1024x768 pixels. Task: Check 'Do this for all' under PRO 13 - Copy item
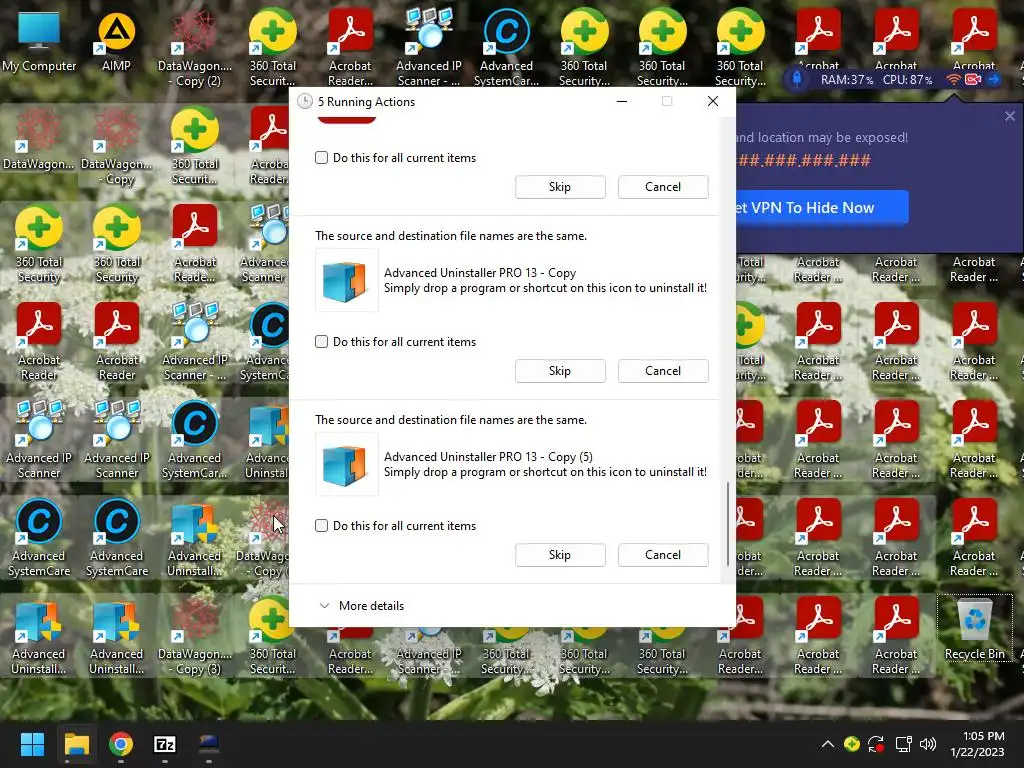click(321, 342)
